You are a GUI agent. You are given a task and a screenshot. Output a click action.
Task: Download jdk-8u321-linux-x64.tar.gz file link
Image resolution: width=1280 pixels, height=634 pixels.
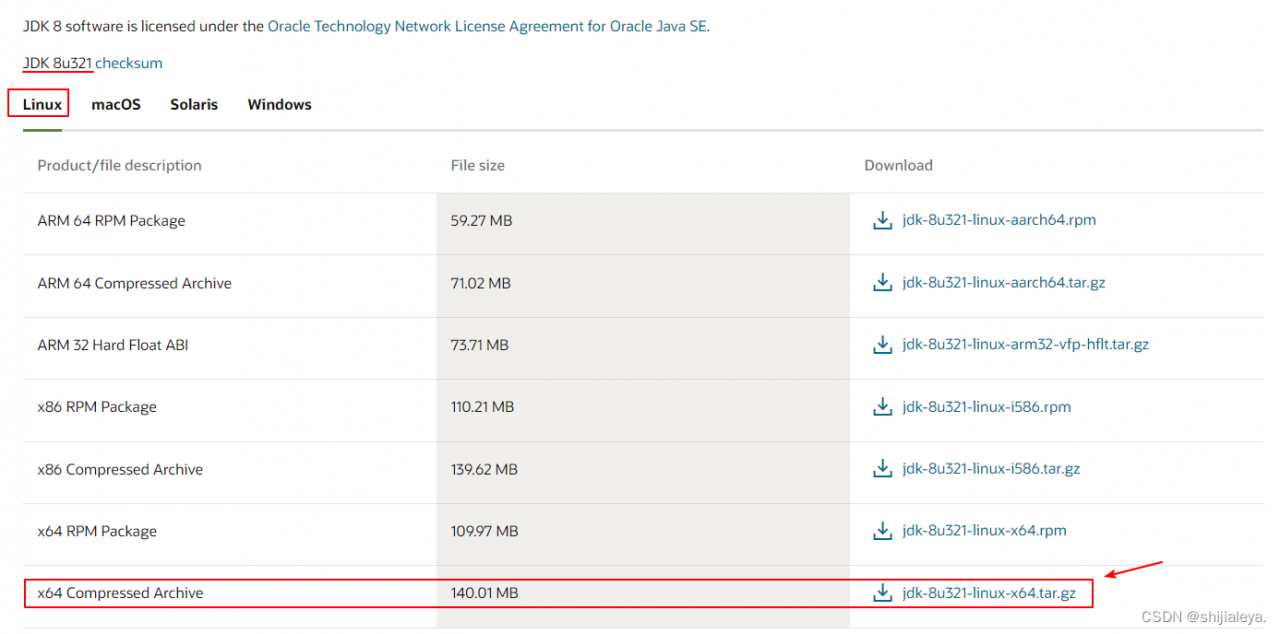[989, 593]
